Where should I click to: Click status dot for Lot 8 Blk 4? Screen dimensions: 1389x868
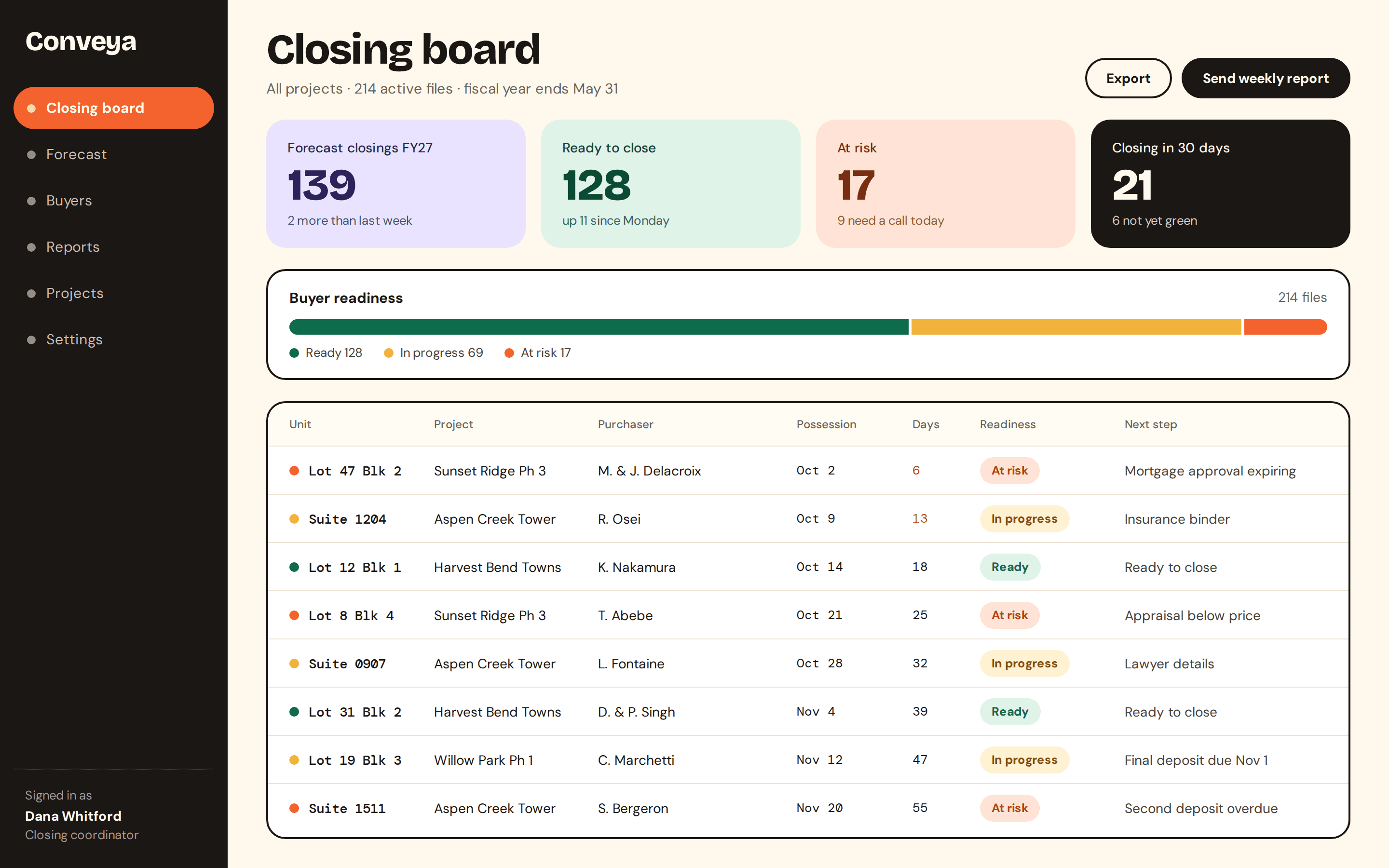coord(295,615)
